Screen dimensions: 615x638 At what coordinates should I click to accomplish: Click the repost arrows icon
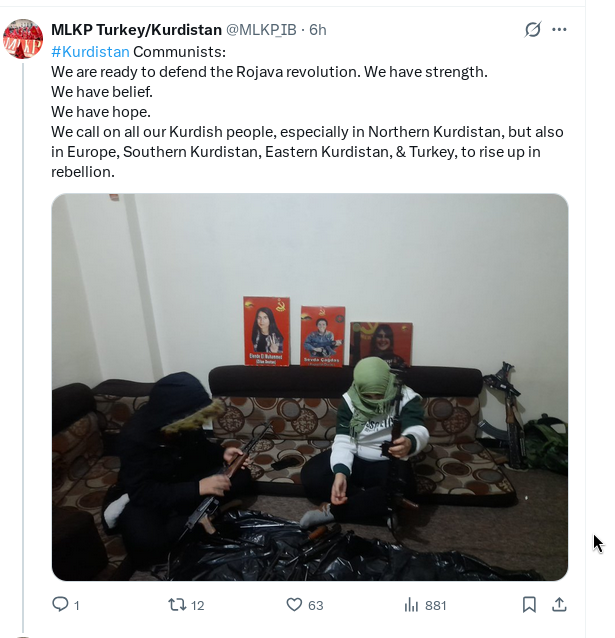click(177, 605)
